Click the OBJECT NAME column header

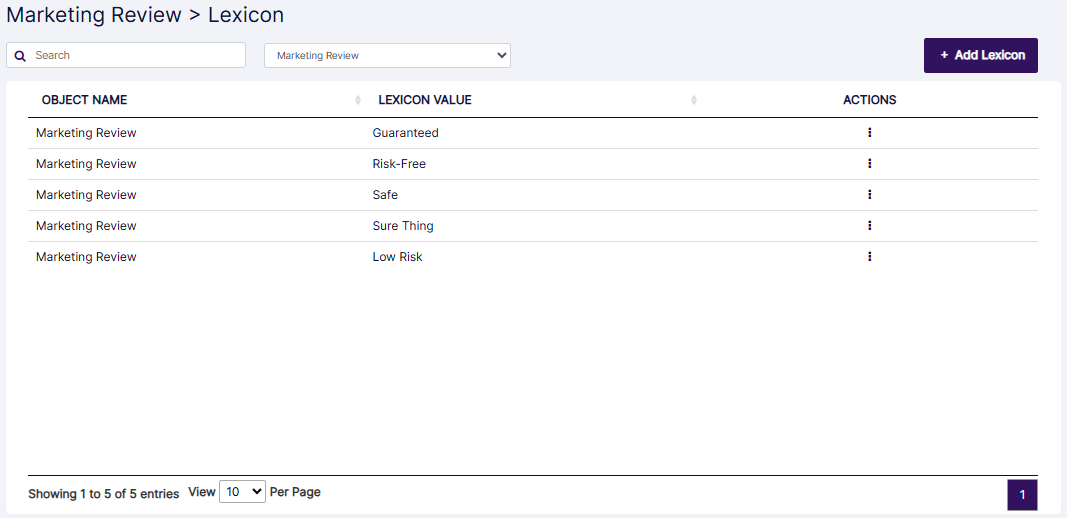click(84, 100)
